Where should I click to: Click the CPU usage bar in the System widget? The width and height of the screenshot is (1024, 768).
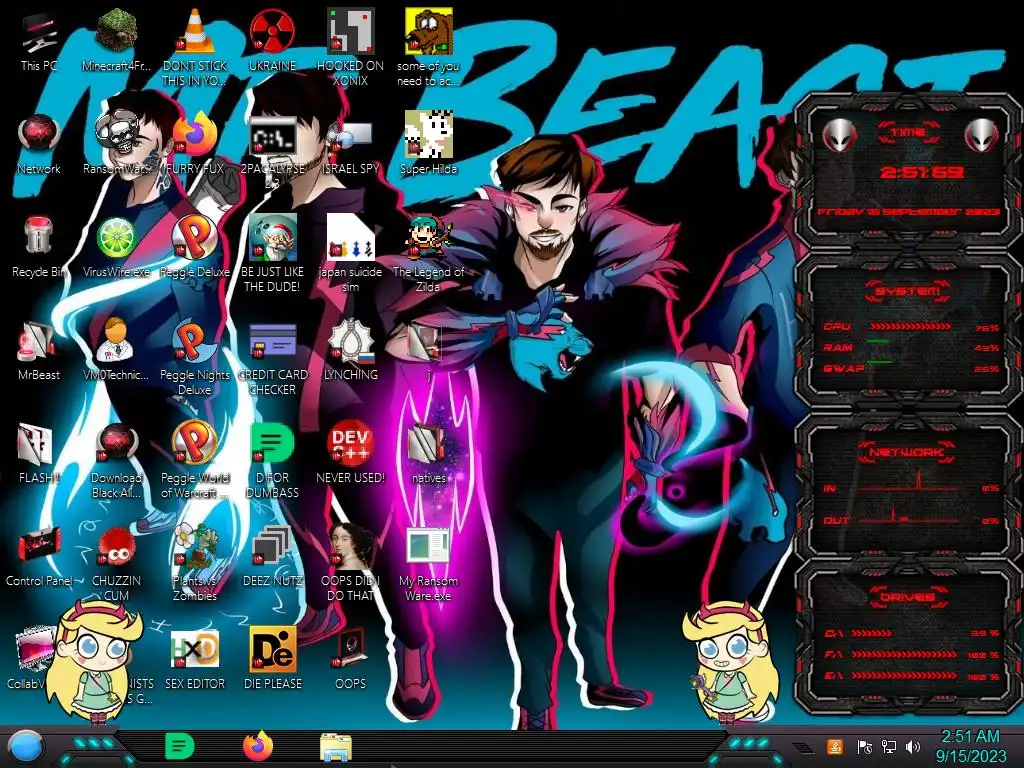(x=910, y=327)
